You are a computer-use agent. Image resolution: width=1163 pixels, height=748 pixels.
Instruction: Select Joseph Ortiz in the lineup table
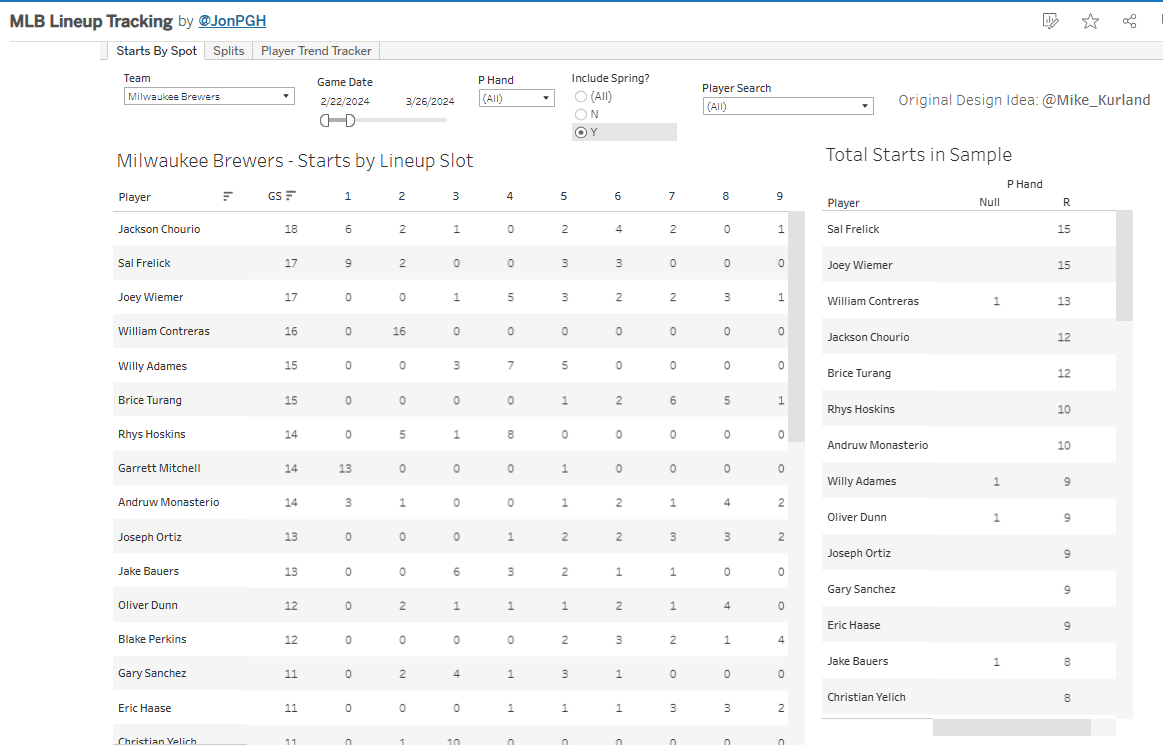150,537
